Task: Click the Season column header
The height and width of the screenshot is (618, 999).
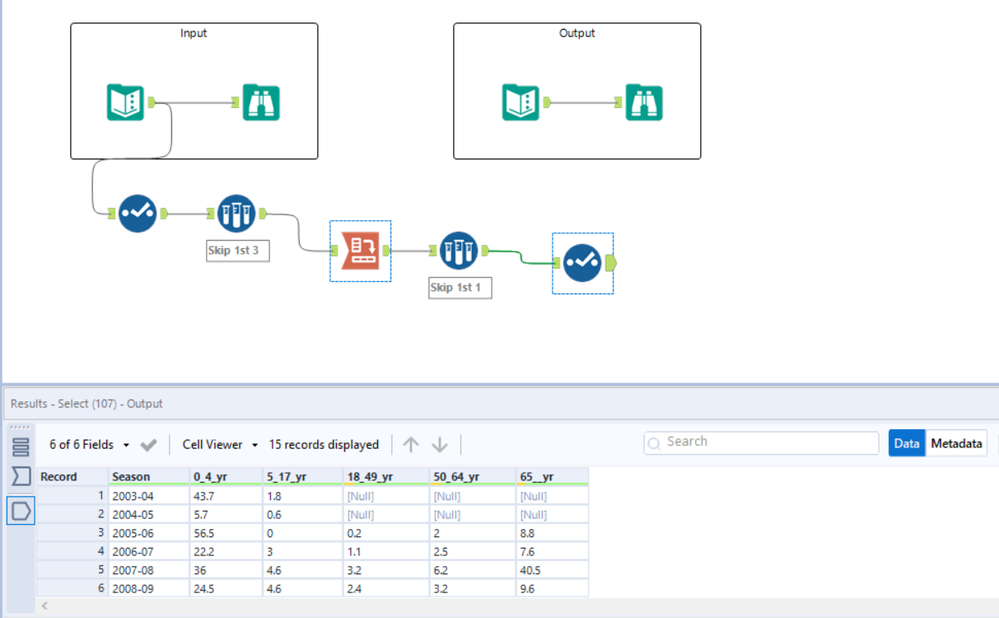Action: coord(149,477)
